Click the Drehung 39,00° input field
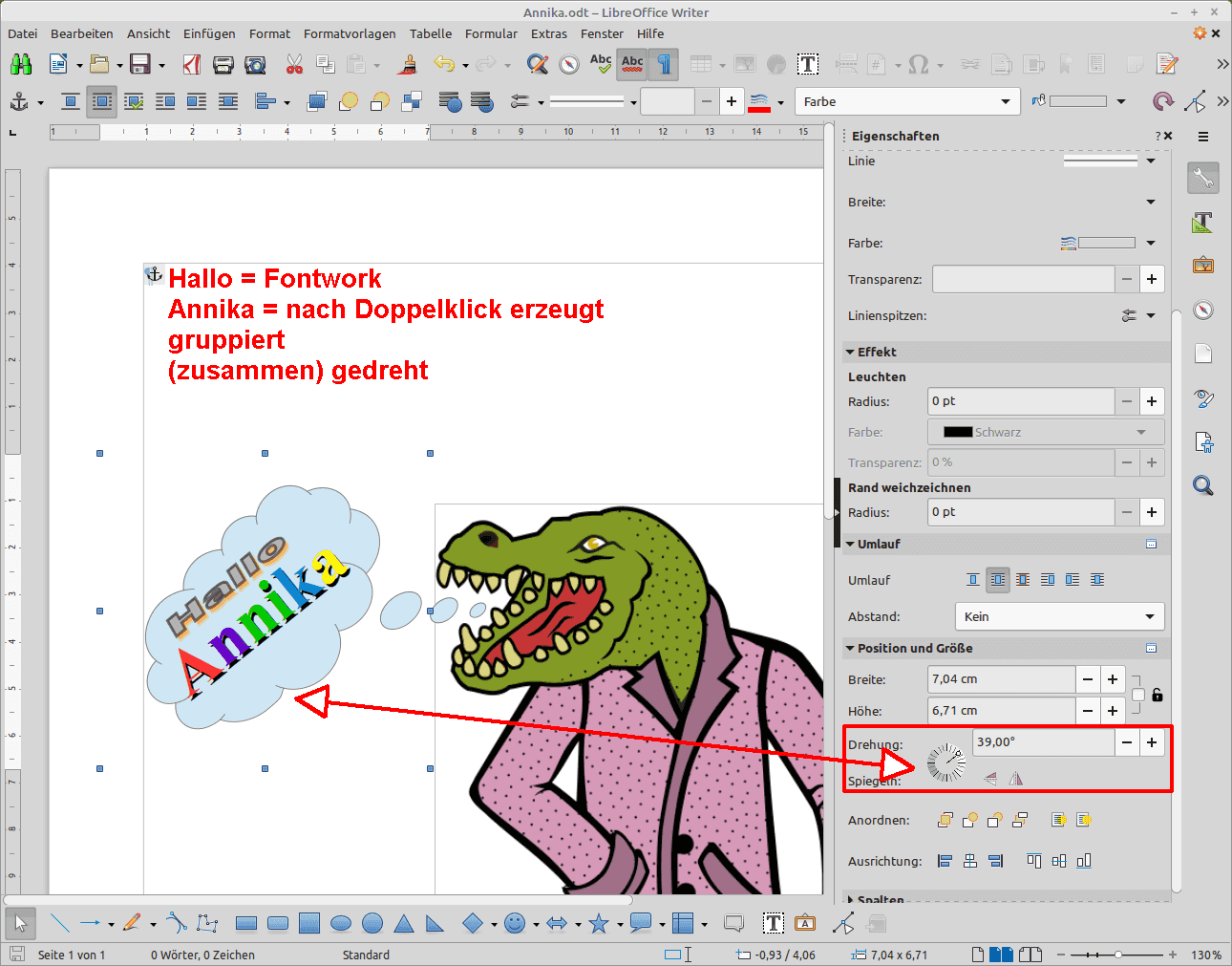 pyautogui.click(x=1043, y=742)
